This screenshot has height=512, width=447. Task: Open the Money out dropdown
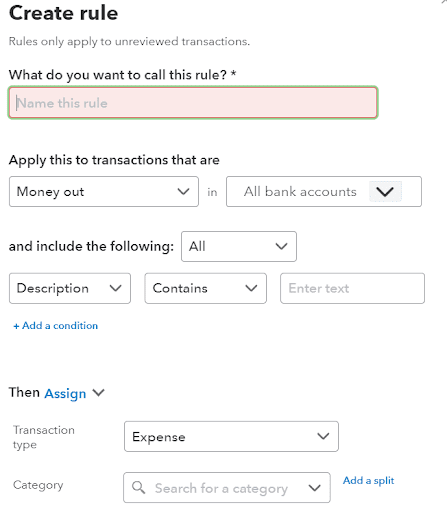tap(104, 192)
